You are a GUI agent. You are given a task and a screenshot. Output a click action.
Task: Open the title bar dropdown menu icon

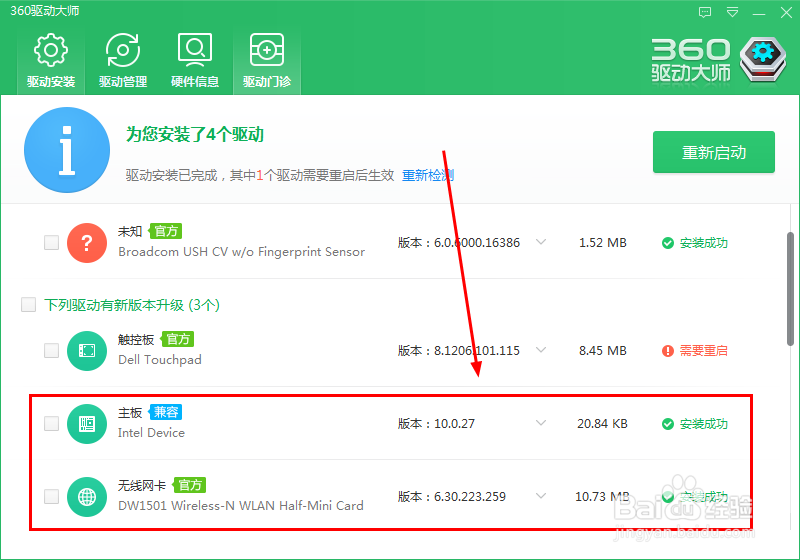[x=733, y=12]
